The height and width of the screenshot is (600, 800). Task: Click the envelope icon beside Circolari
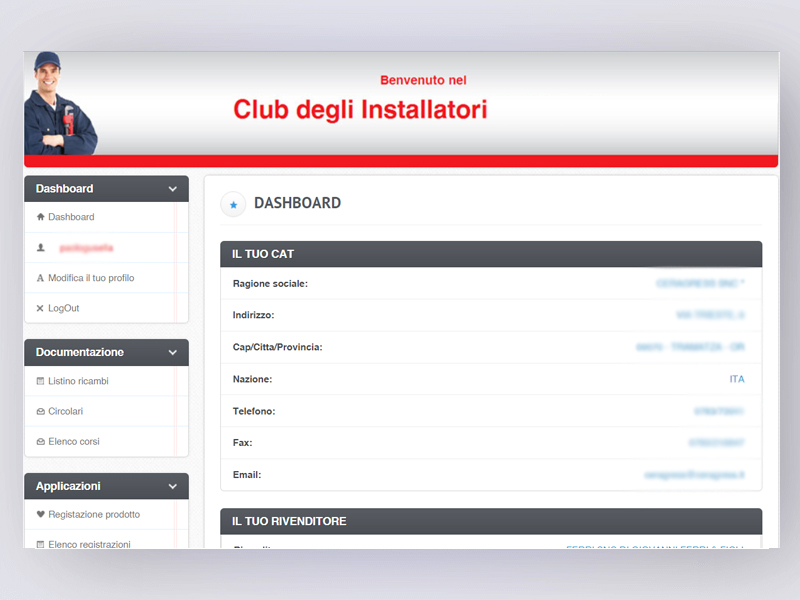click(40, 411)
